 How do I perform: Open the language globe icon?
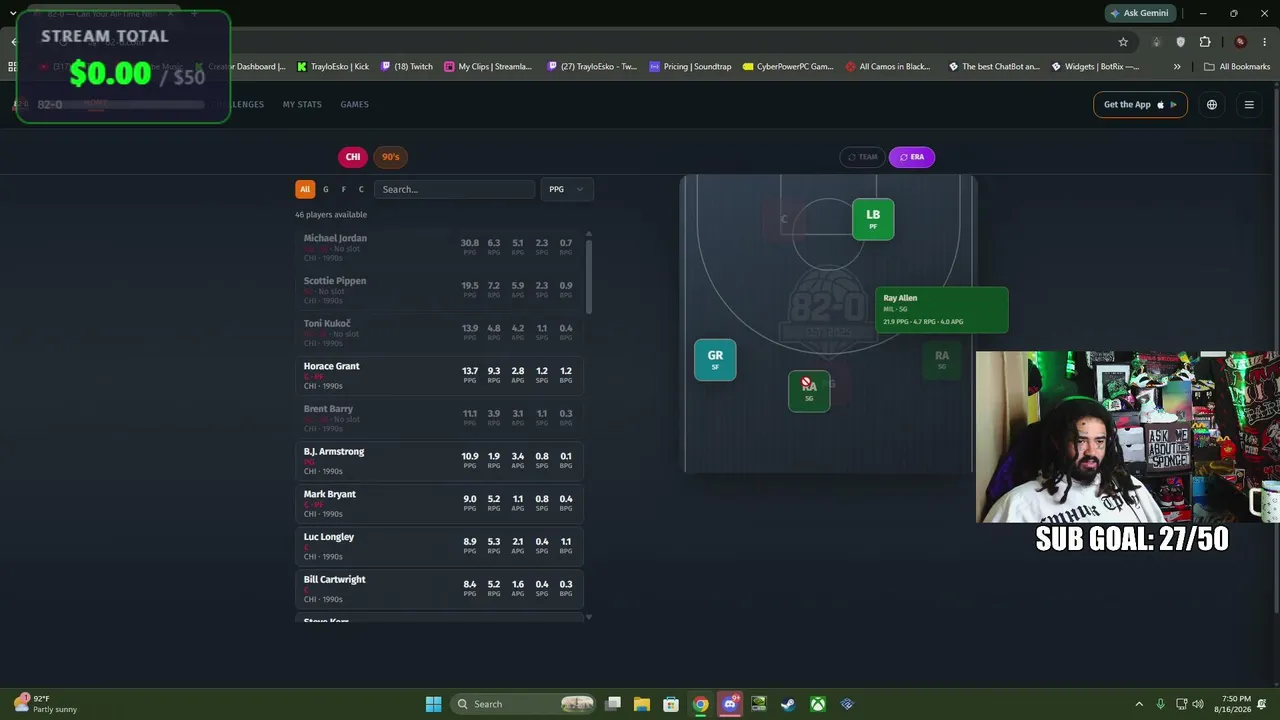pos(1212,105)
